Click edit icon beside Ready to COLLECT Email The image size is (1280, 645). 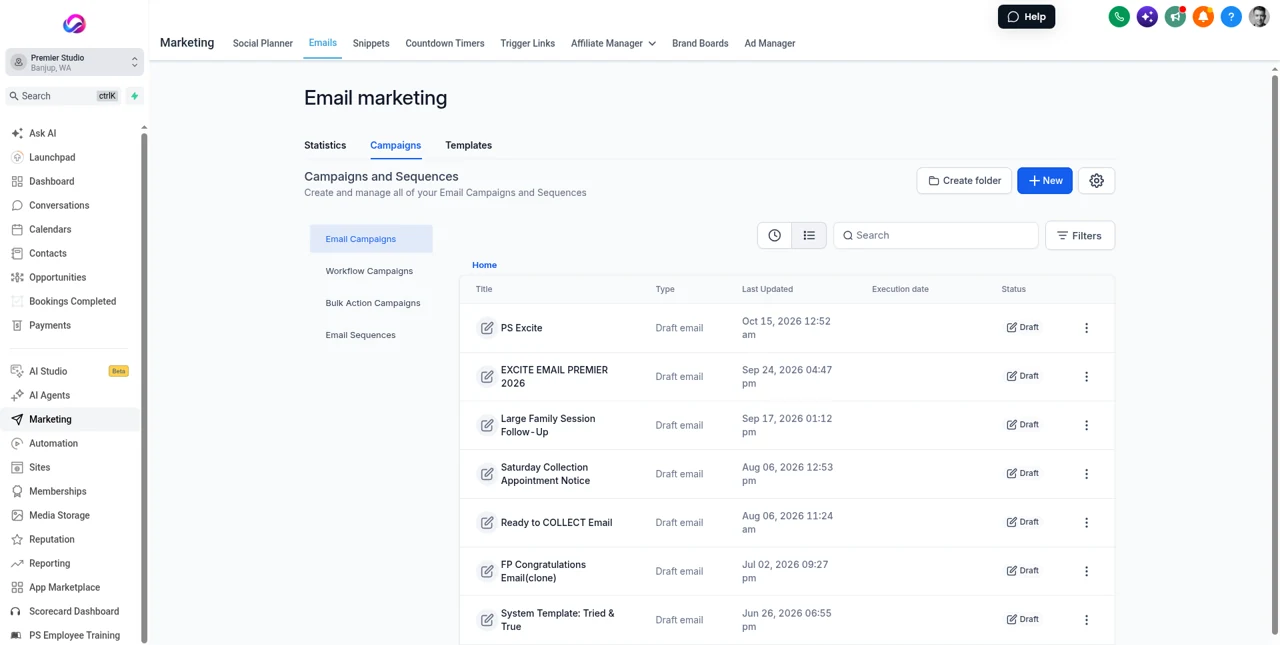(x=487, y=523)
